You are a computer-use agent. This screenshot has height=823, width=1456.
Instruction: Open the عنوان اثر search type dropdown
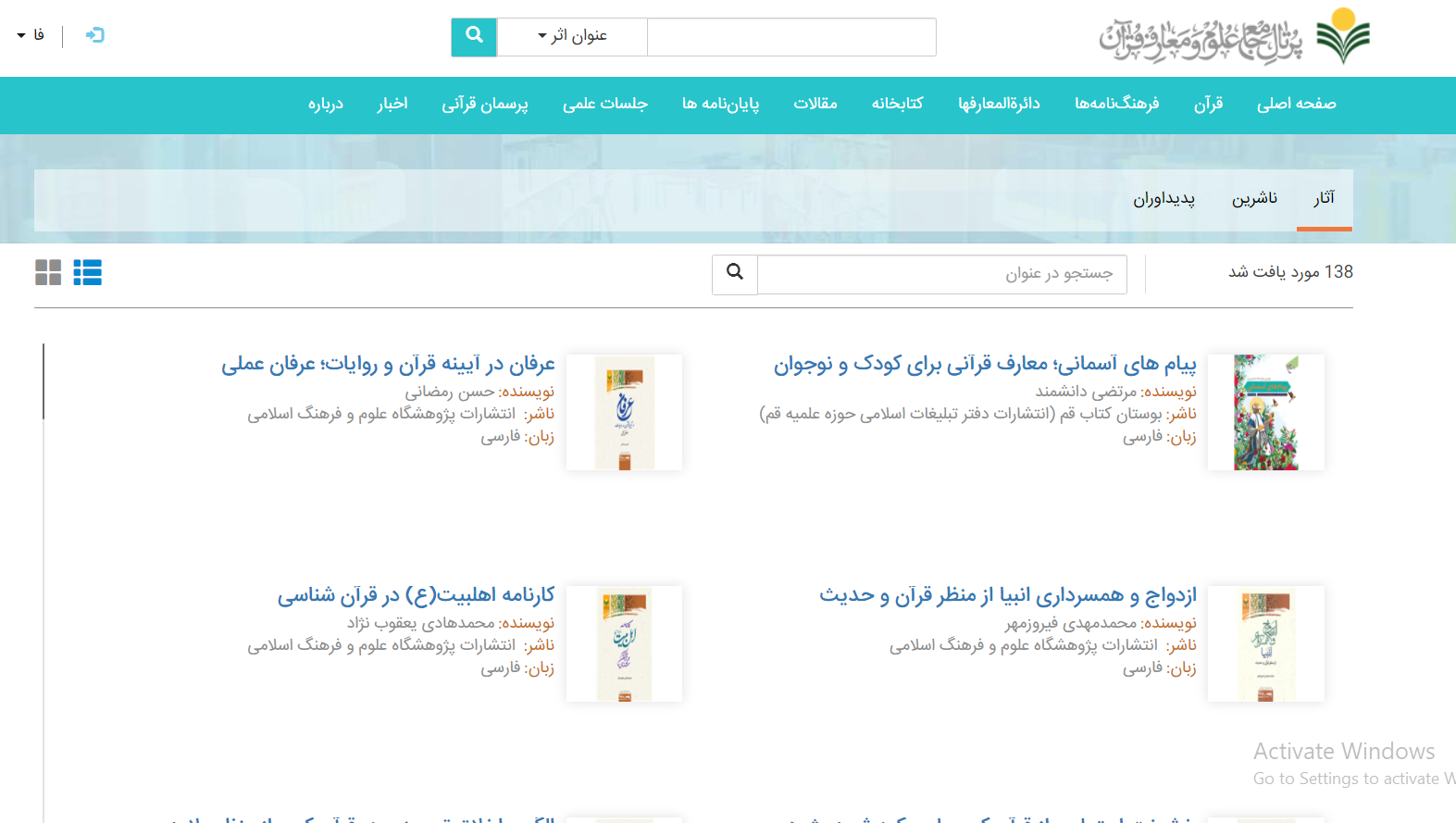pyautogui.click(x=572, y=36)
